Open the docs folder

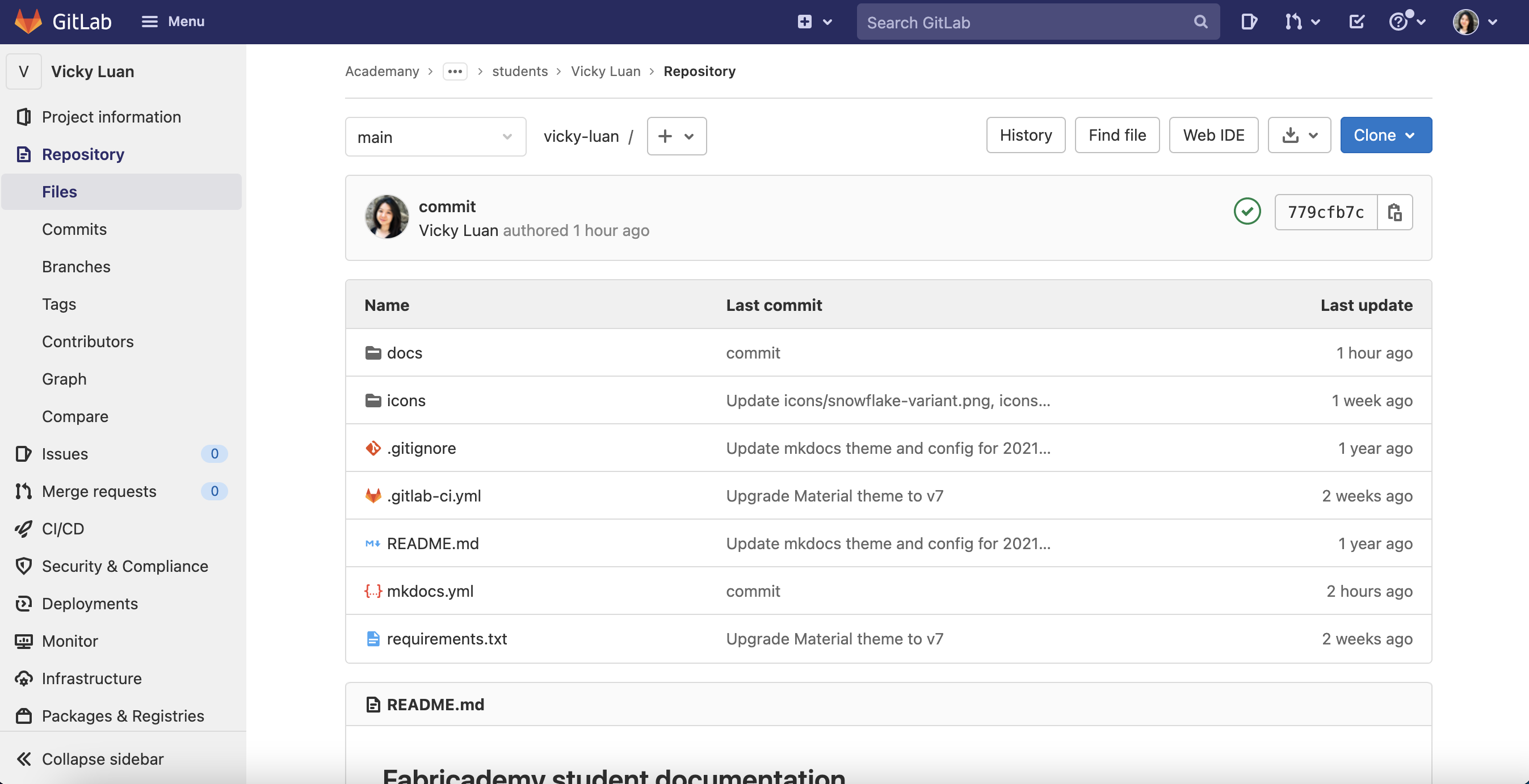tap(404, 352)
